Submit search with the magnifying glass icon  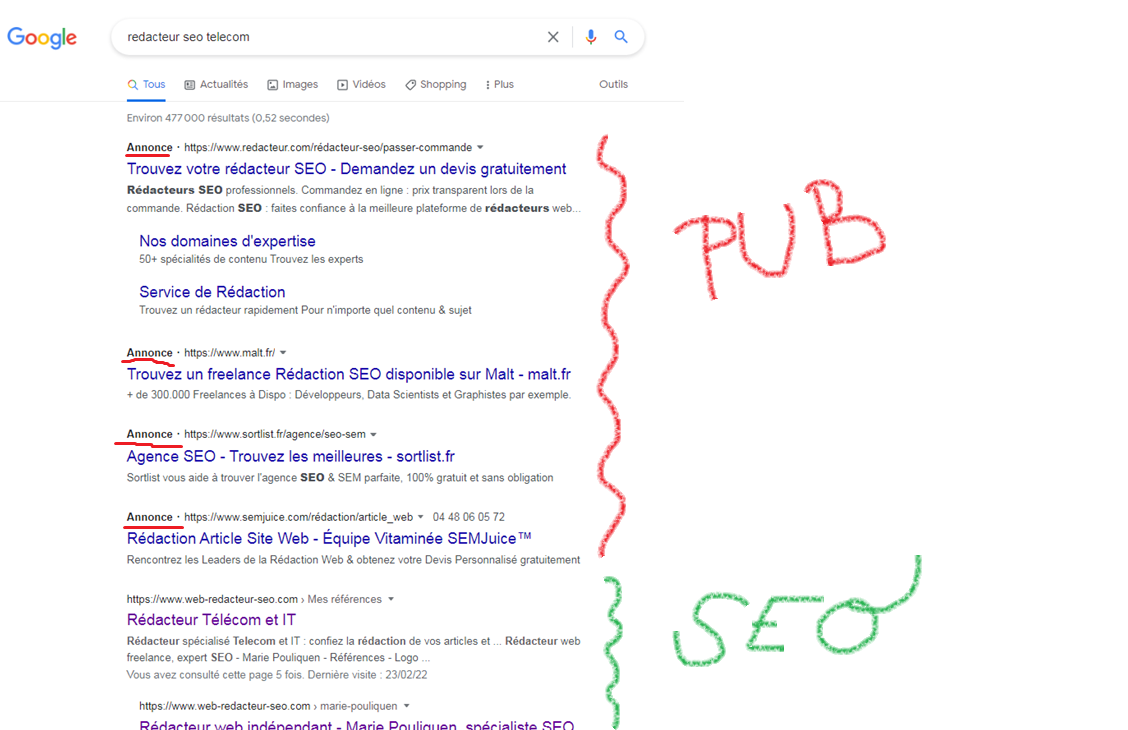621,37
